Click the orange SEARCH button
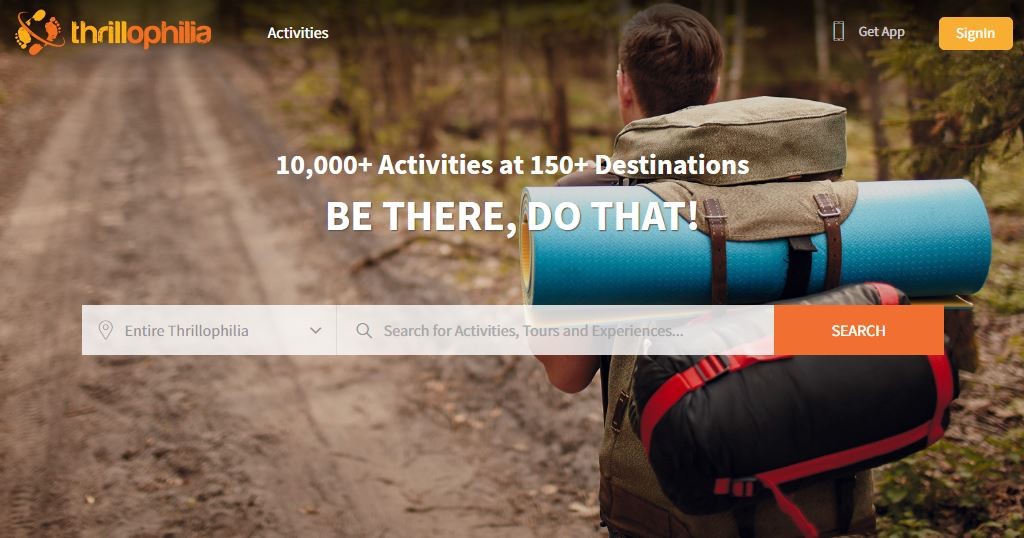 click(x=859, y=330)
